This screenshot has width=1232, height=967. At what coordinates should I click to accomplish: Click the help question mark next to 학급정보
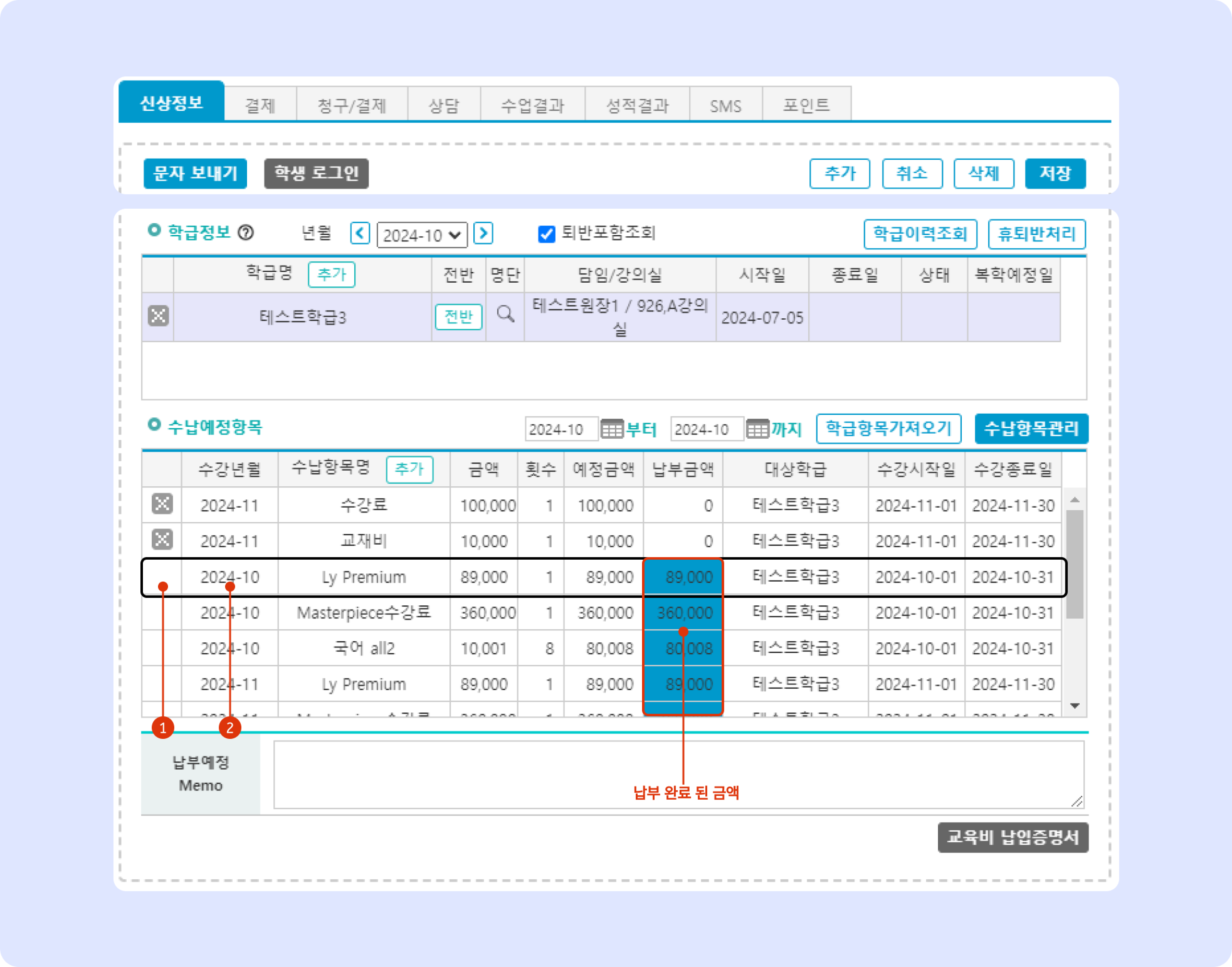pos(246,233)
